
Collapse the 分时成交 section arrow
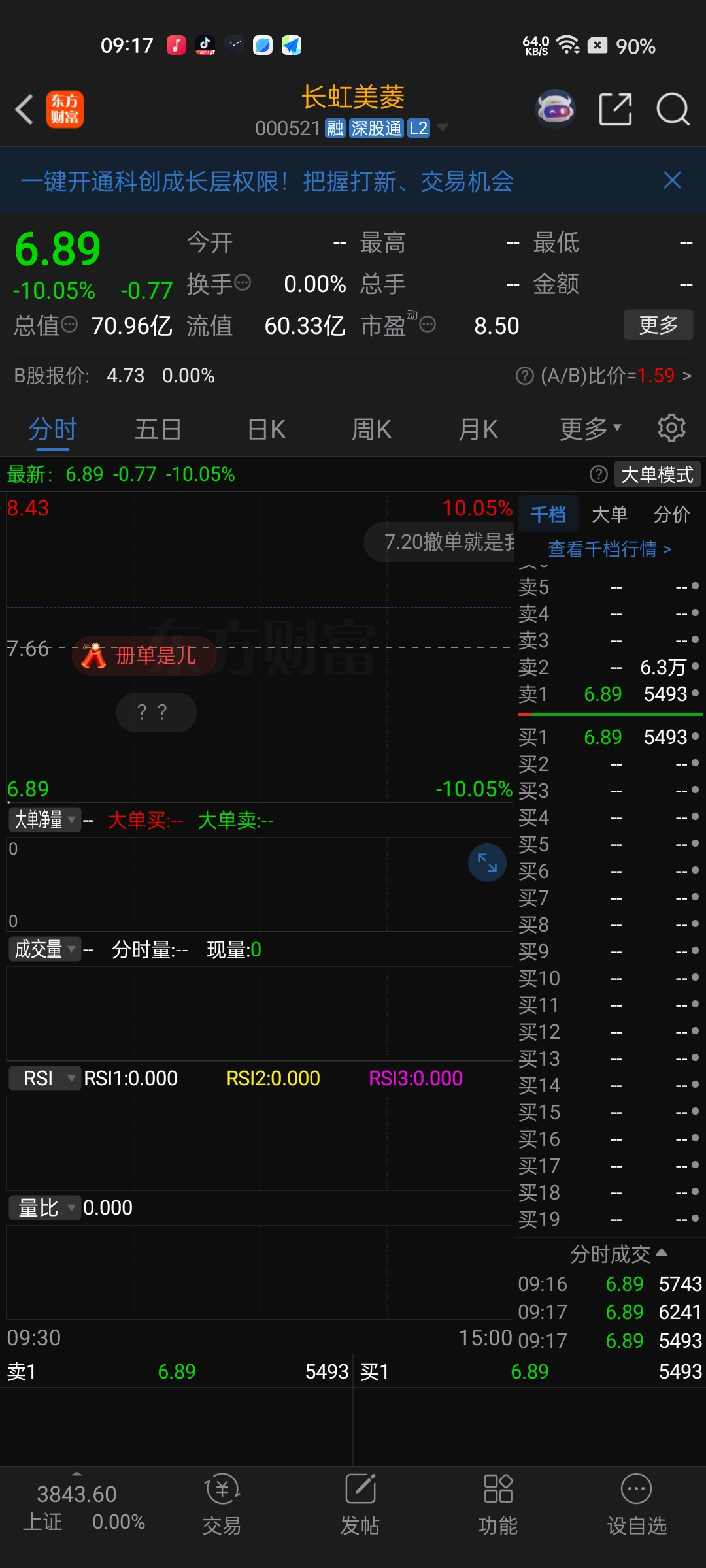pyautogui.click(x=662, y=1252)
